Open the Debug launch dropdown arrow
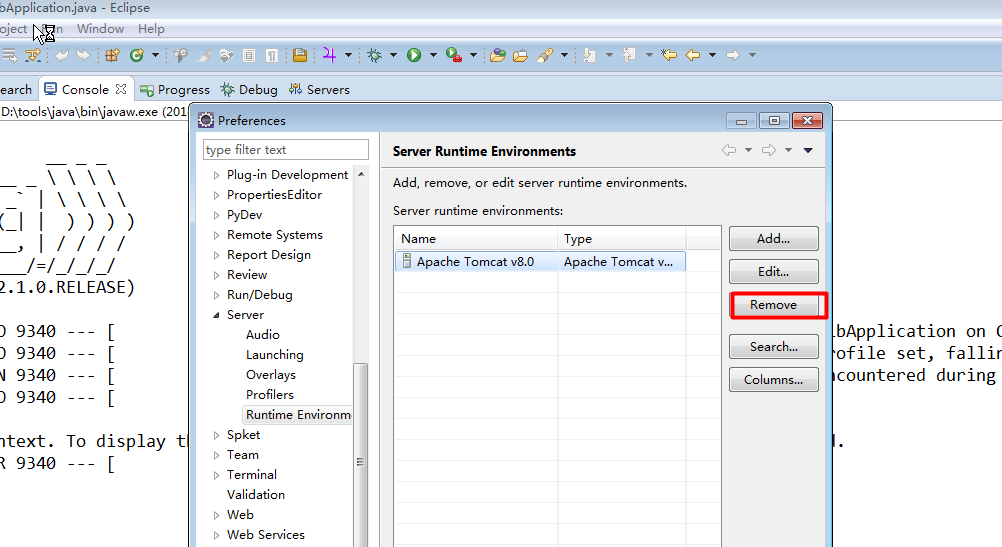This screenshot has height=547, width=1002. pos(393,55)
